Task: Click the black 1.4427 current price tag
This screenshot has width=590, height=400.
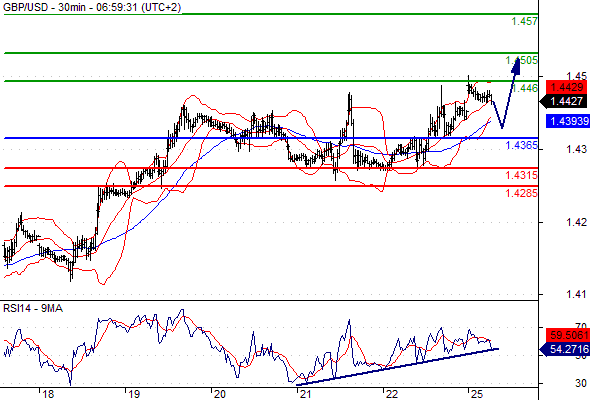Action: point(564,101)
